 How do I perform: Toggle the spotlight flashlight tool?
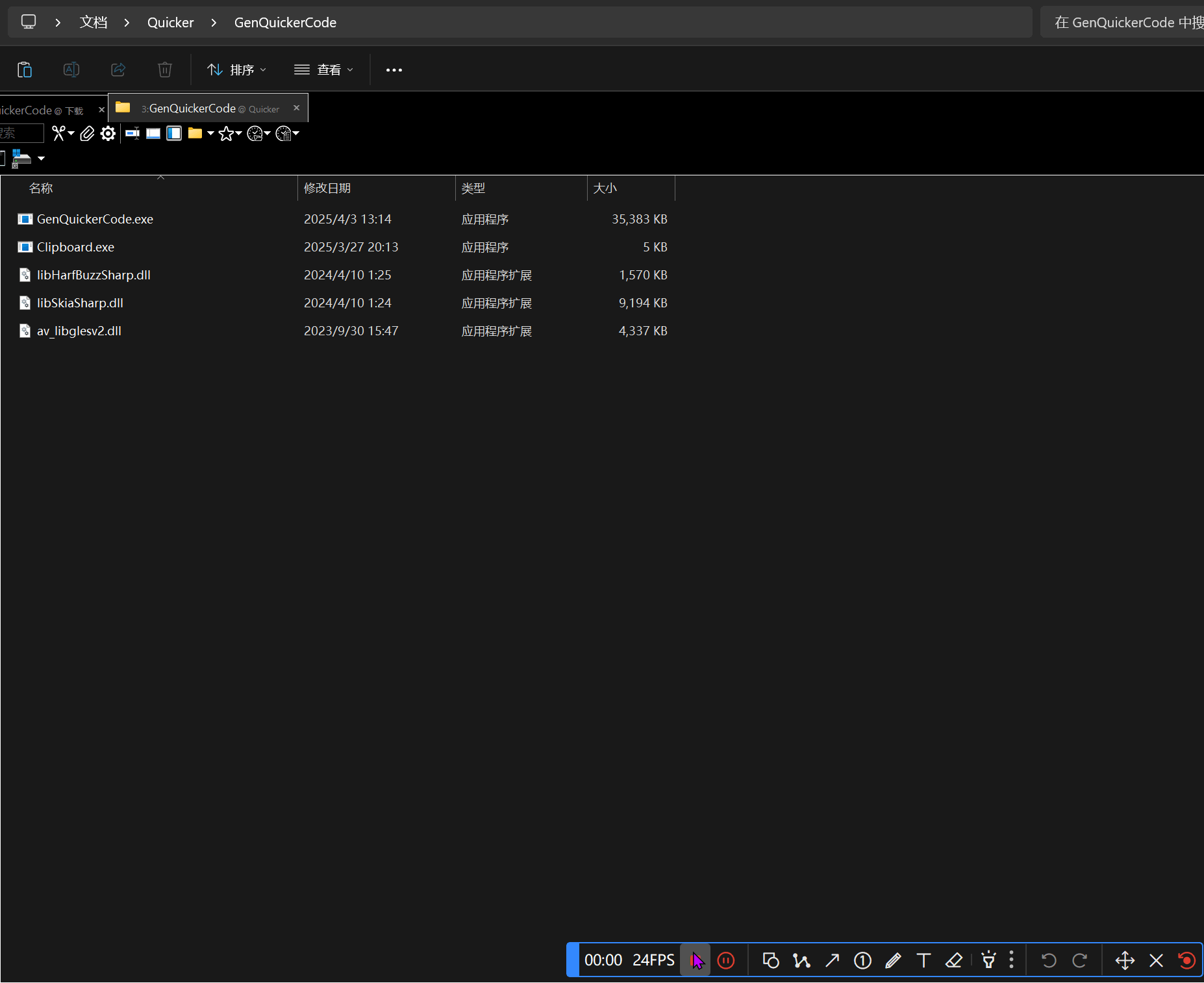coord(988,960)
